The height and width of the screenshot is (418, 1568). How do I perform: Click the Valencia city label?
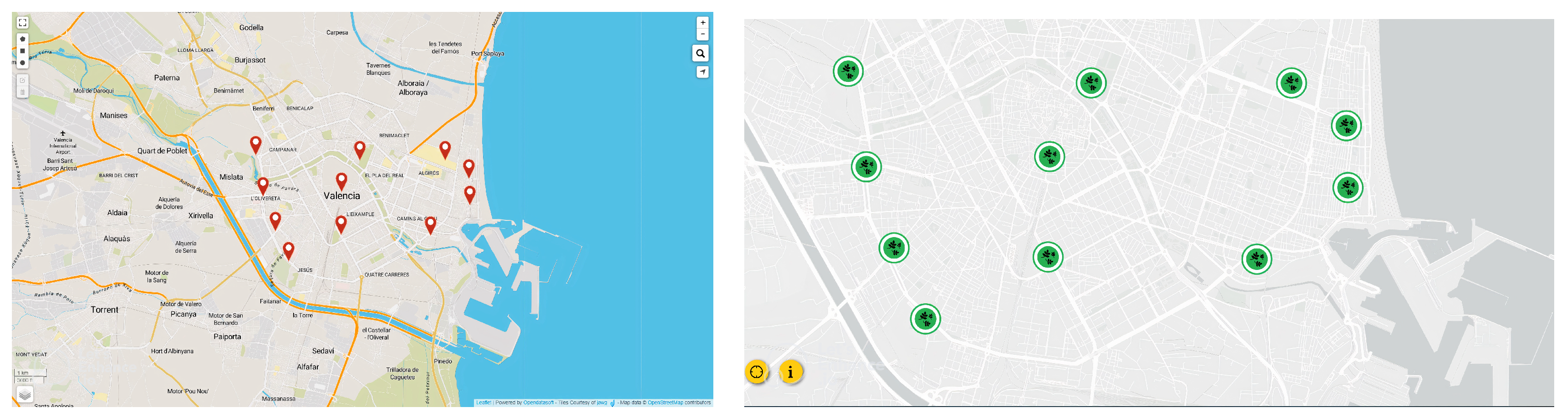point(342,196)
